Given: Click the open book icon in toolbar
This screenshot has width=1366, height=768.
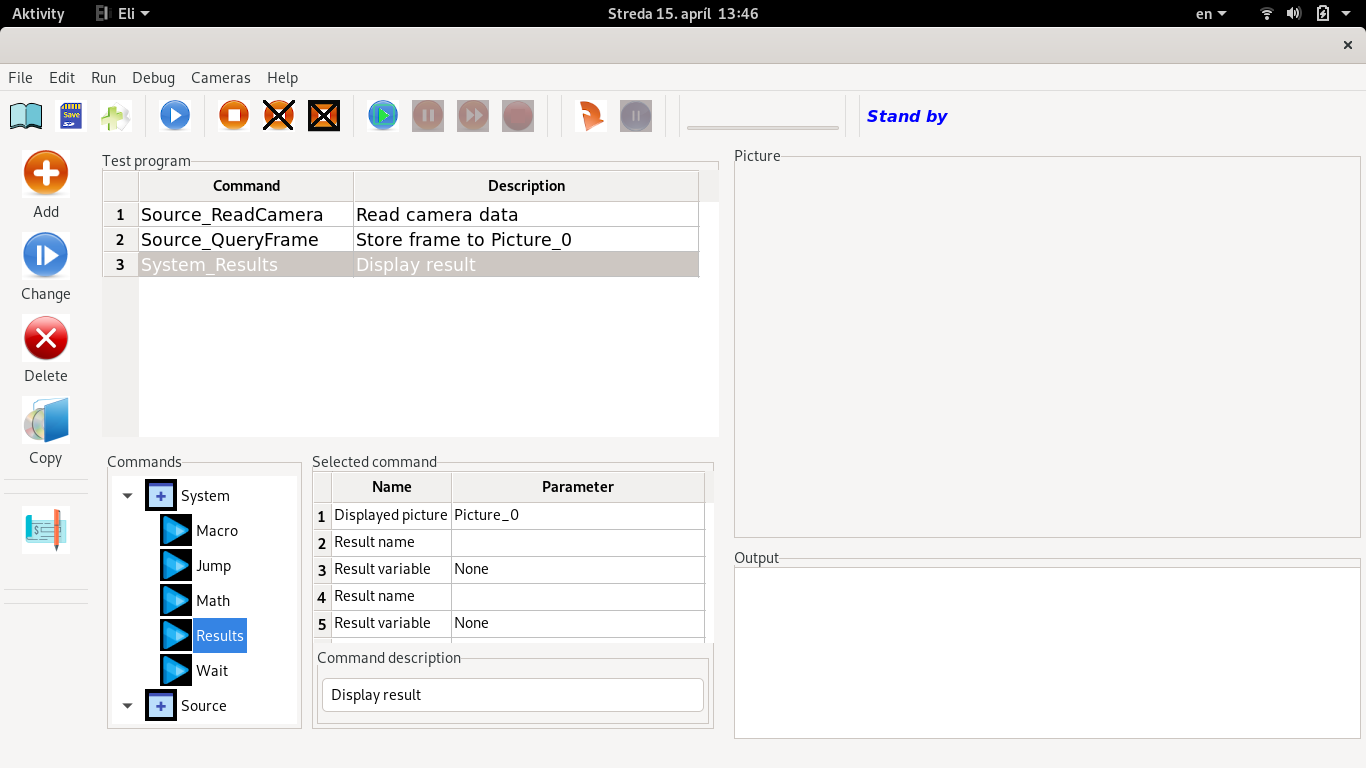Looking at the screenshot, I should click(x=26, y=116).
